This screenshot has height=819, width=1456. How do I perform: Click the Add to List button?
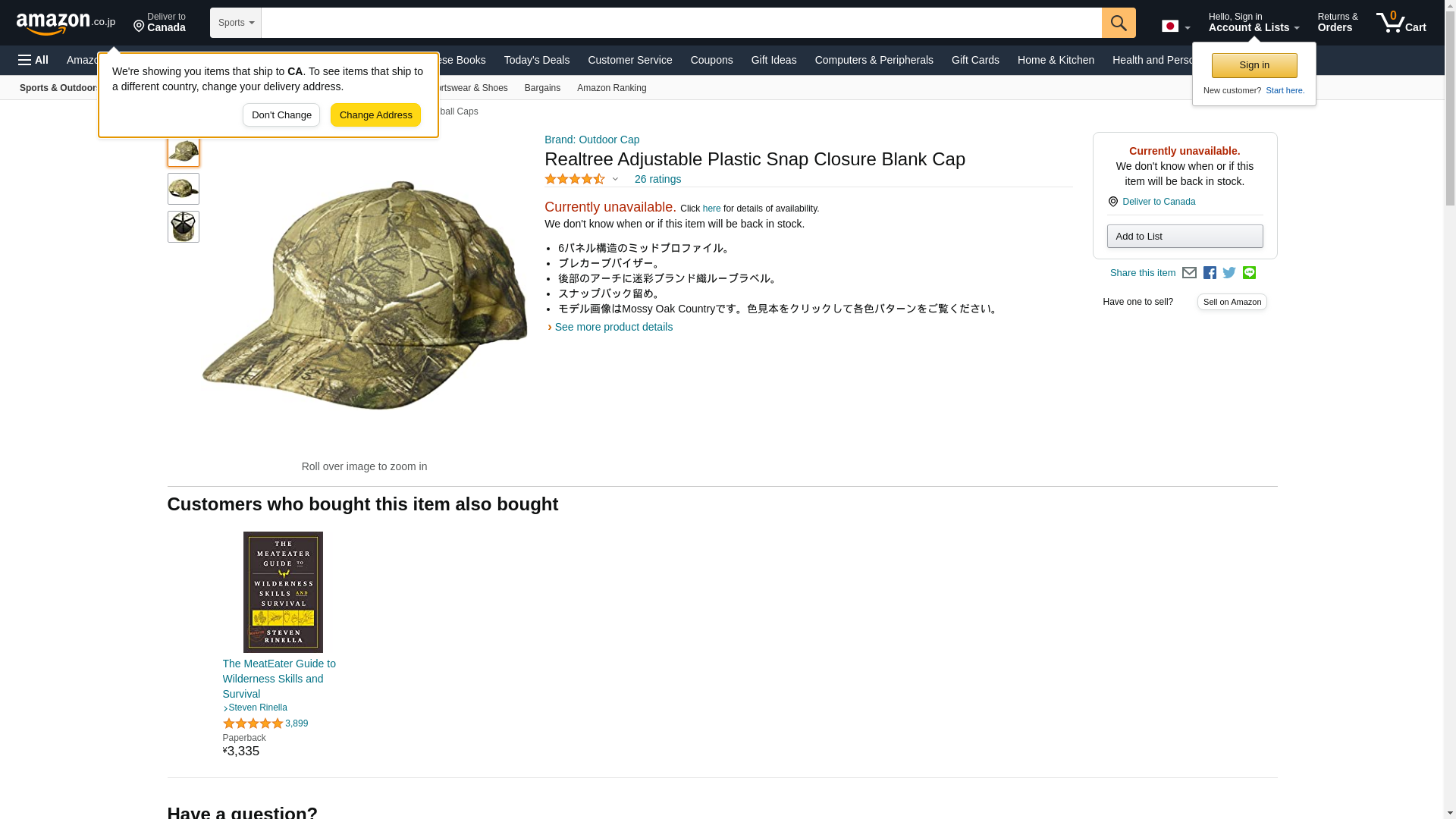point(1185,237)
